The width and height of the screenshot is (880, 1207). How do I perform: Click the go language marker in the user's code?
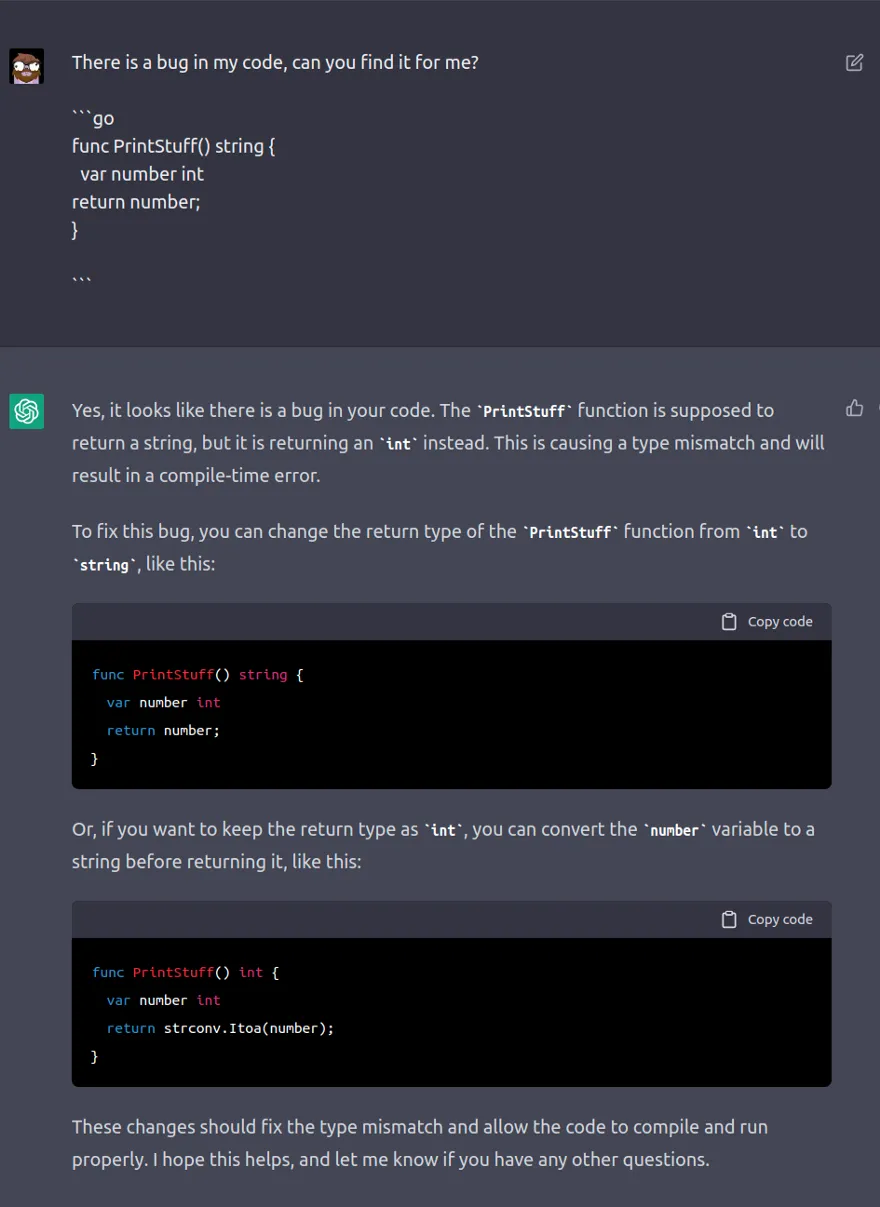[x=103, y=118]
